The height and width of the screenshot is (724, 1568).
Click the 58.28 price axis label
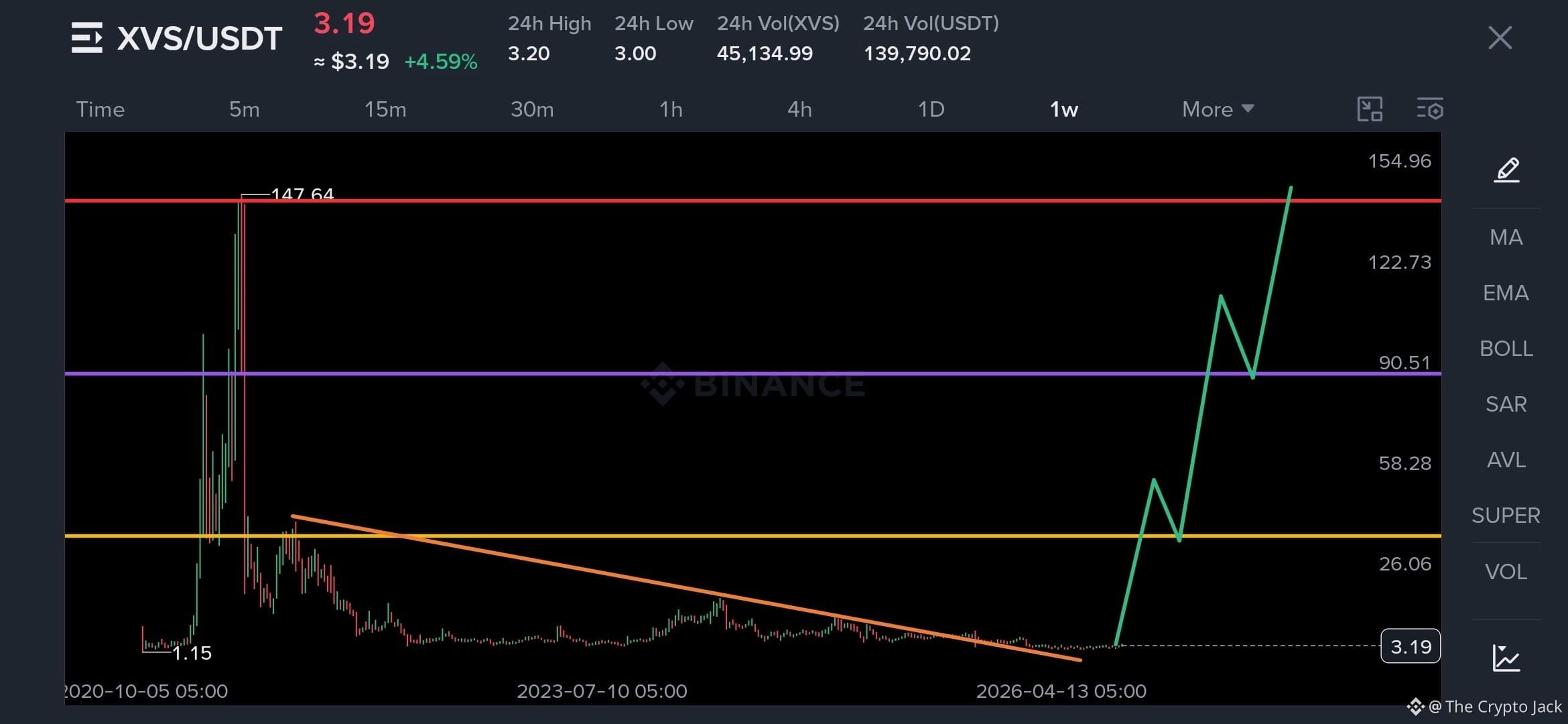(1404, 463)
